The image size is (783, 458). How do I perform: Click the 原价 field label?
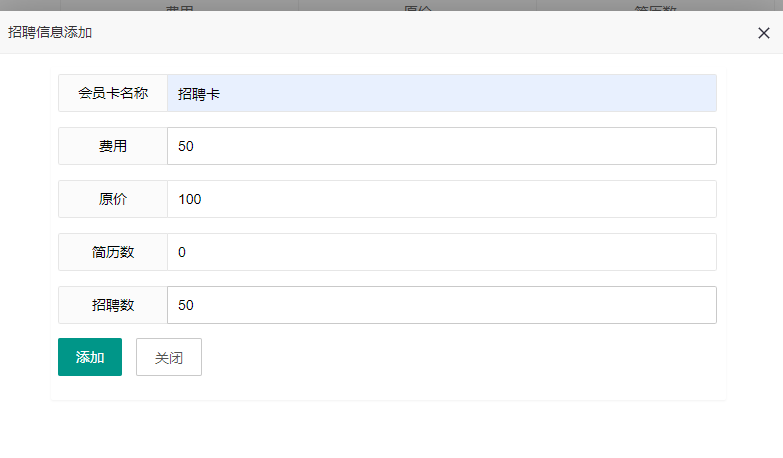tap(113, 199)
